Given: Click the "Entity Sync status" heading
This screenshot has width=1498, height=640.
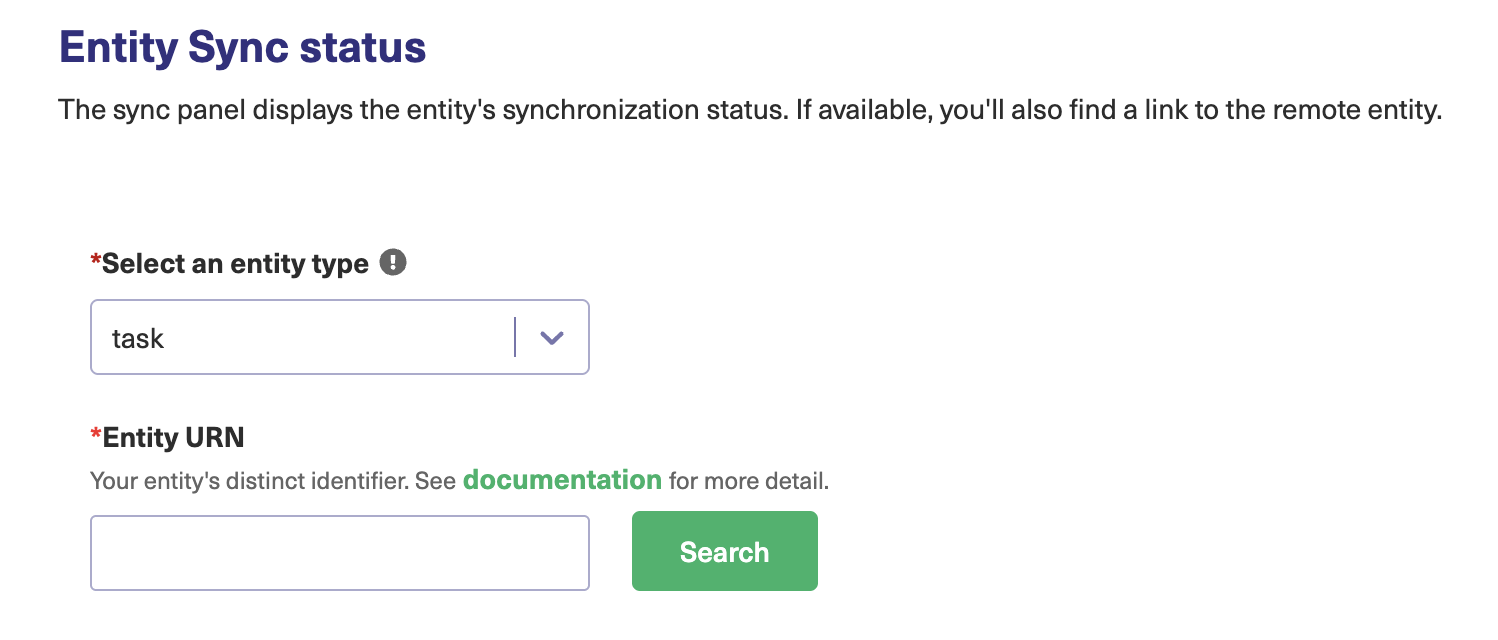Looking at the screenshot, I should 243,48.
